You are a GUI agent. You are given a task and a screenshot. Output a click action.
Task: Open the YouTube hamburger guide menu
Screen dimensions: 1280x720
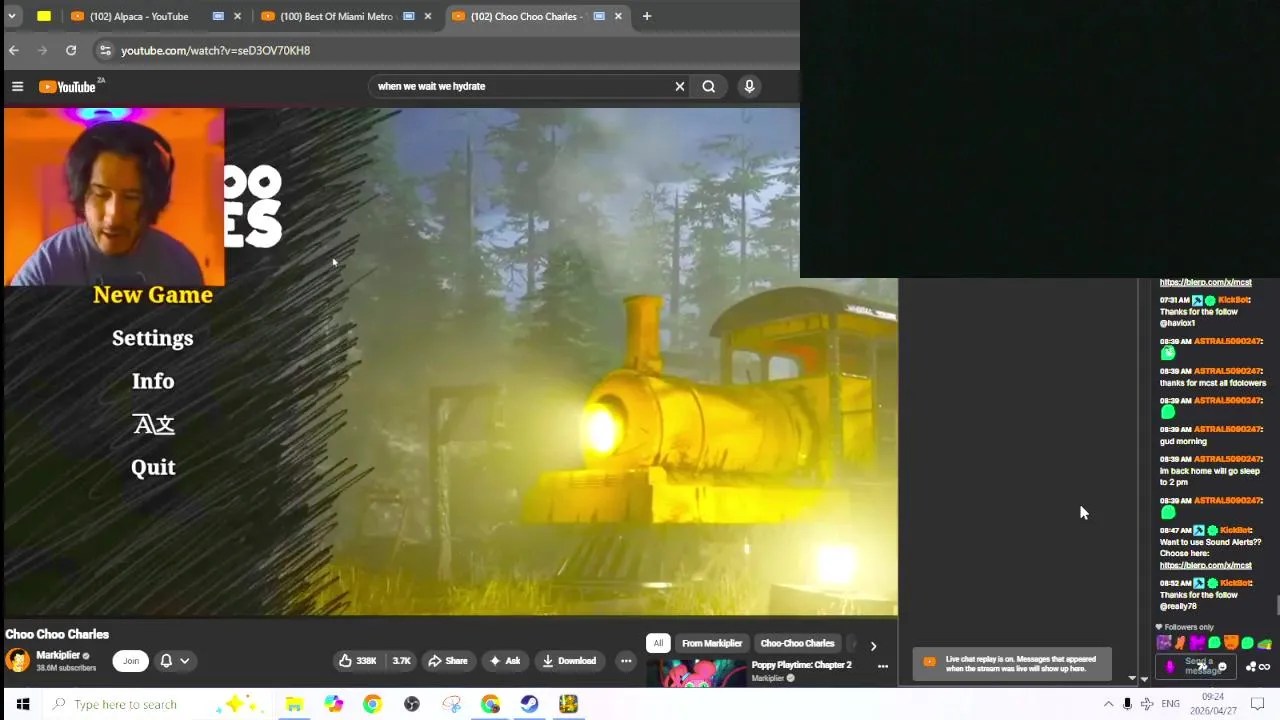coord(17,87)
